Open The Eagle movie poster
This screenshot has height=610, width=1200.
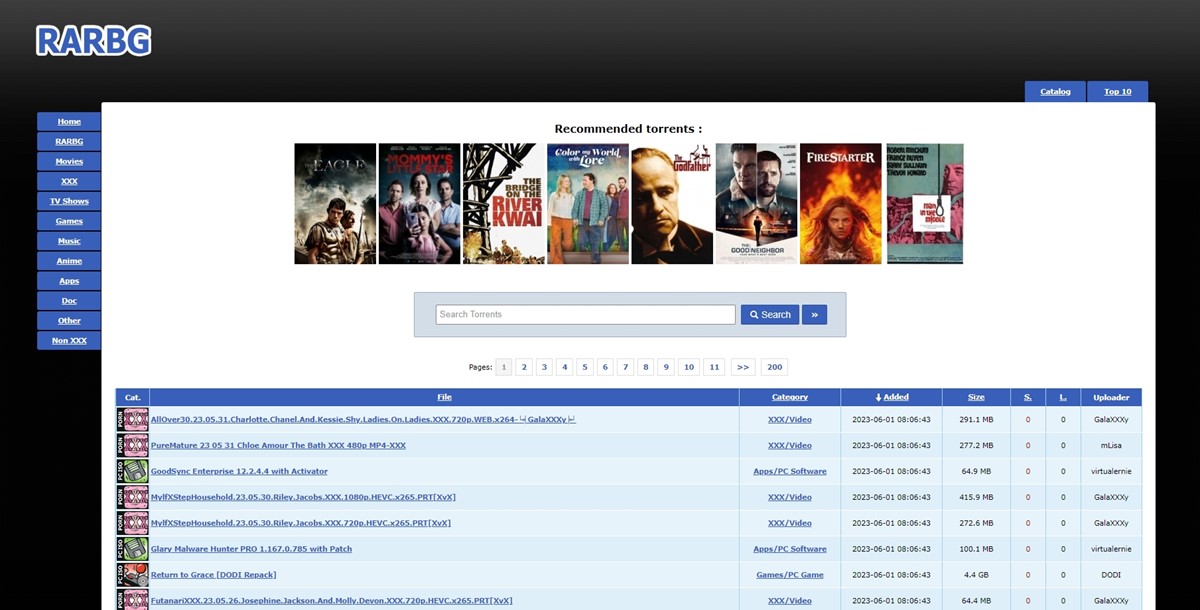[x=335, y=204]
